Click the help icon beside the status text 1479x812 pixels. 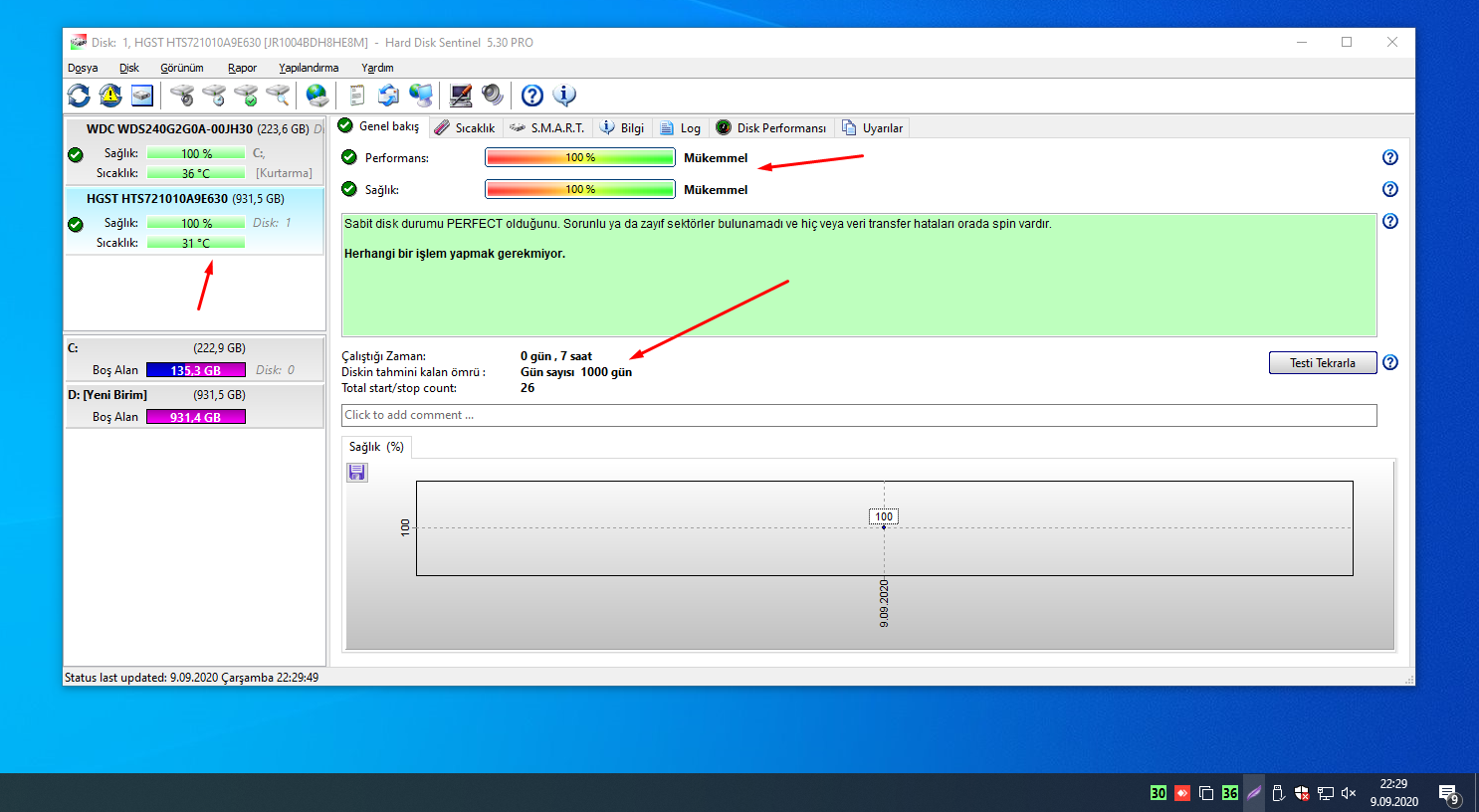pos(1390,221)
